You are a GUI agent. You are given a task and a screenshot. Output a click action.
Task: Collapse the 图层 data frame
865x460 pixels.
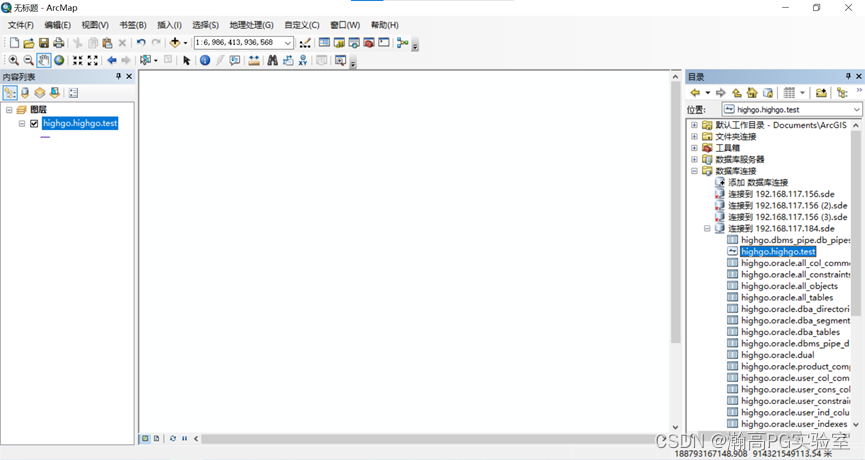[9, 110]
